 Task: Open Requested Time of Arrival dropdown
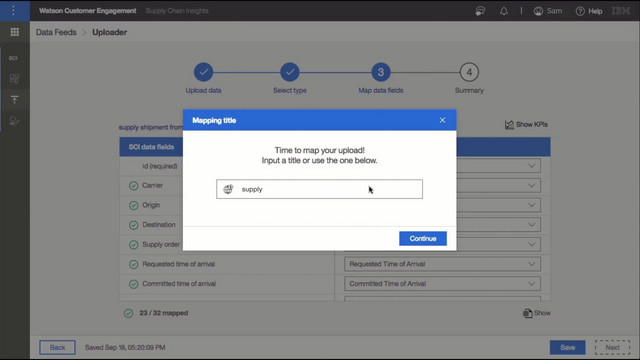[x=442, y=264]
